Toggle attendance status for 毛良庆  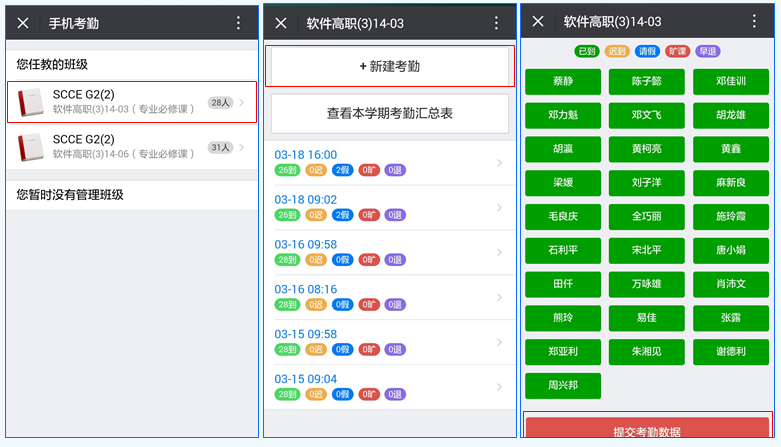pyautogui.click(x=563, y=217)
